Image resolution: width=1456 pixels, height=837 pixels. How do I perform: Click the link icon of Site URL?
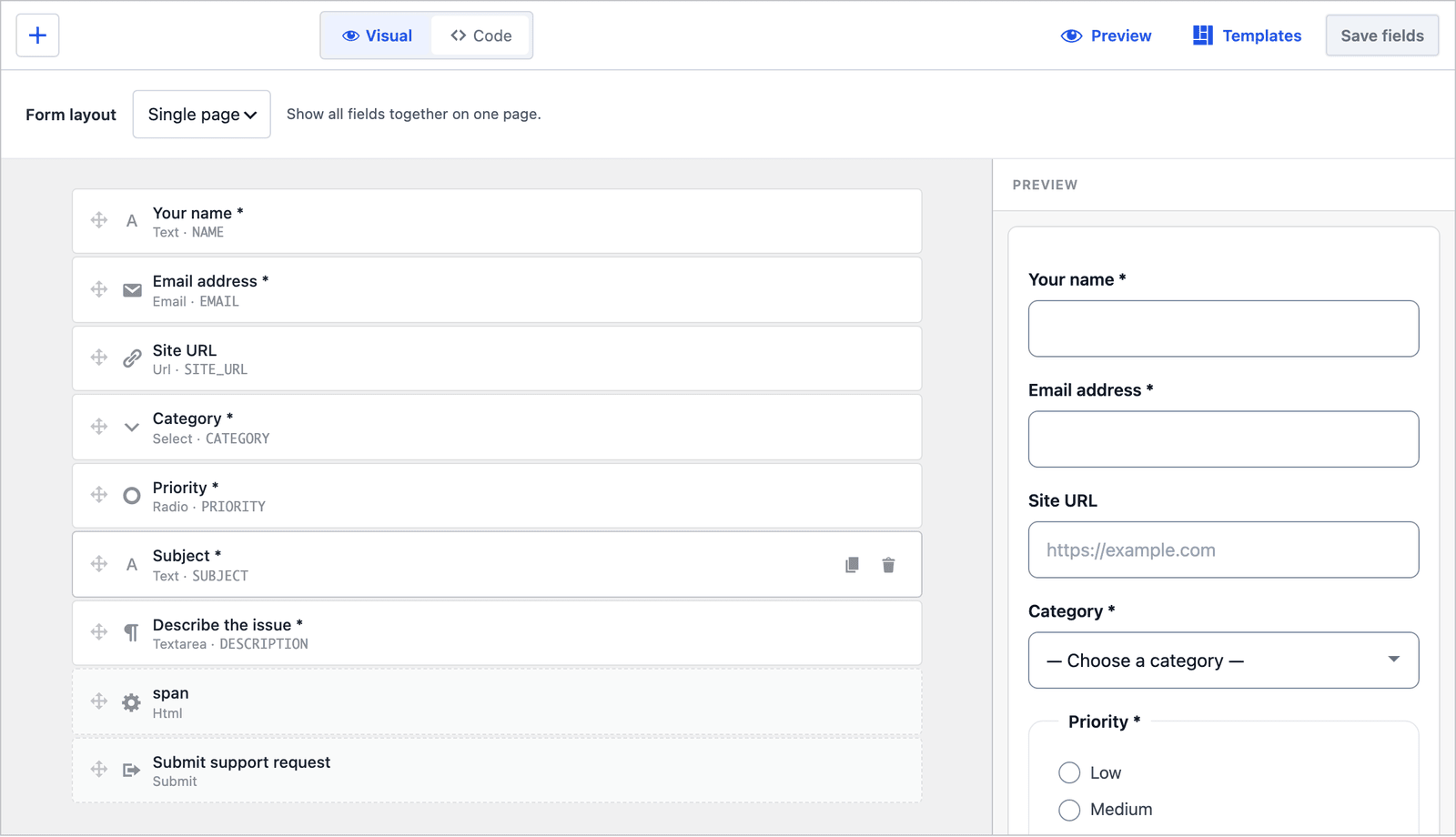pos(132,358)
